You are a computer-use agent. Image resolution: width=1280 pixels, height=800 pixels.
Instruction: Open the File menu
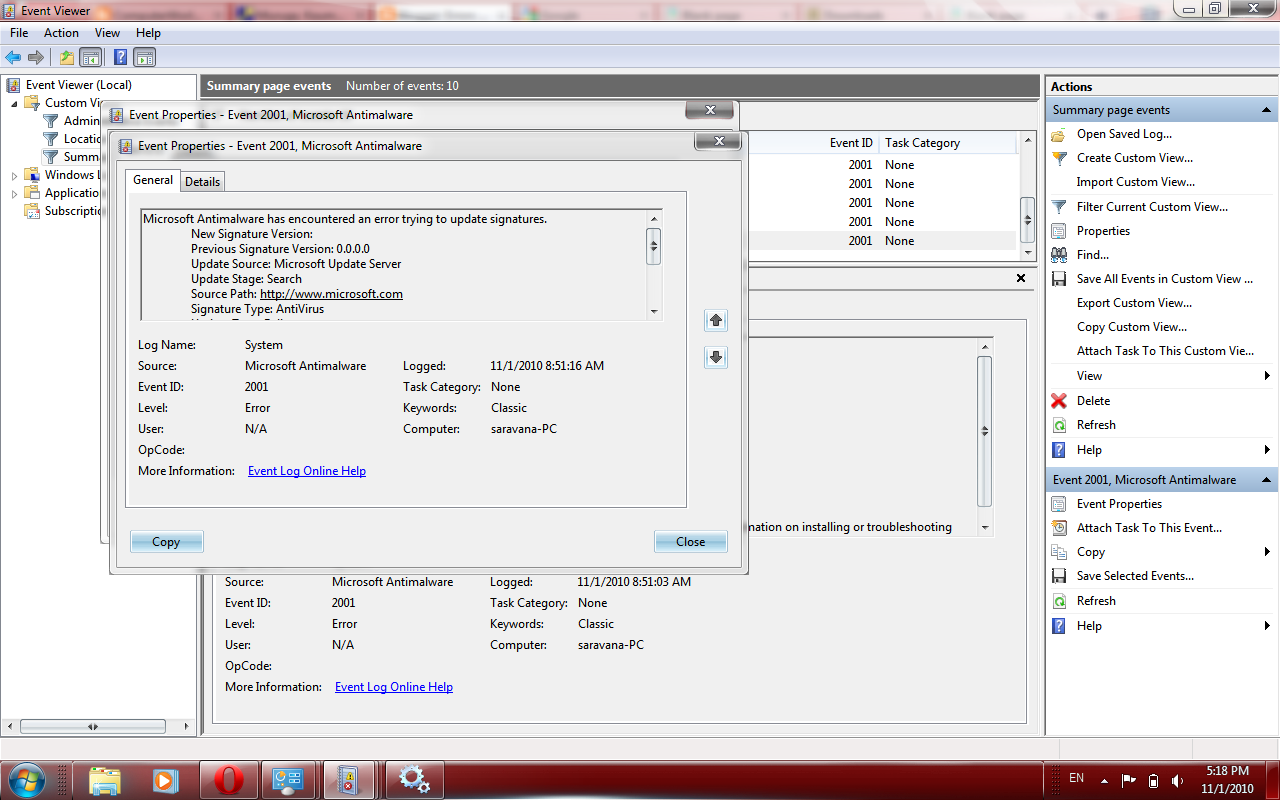pos(19,33)
